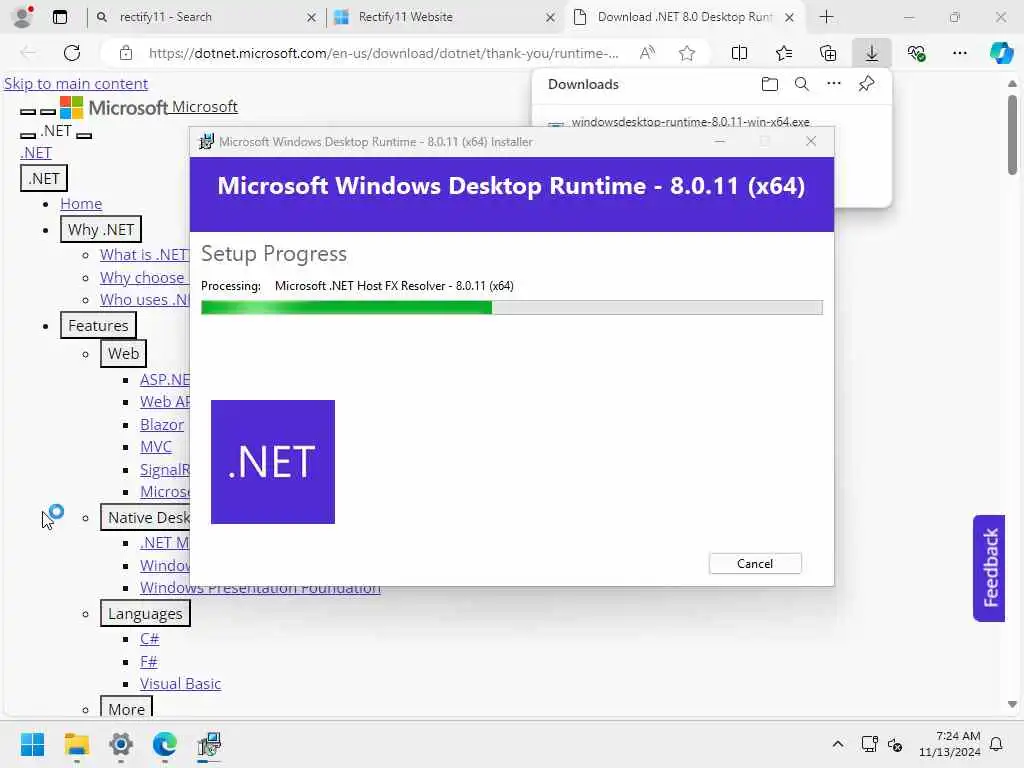Follow Skip to main content link
Viewport: 1024px width, 768px height.
point(76,84)
